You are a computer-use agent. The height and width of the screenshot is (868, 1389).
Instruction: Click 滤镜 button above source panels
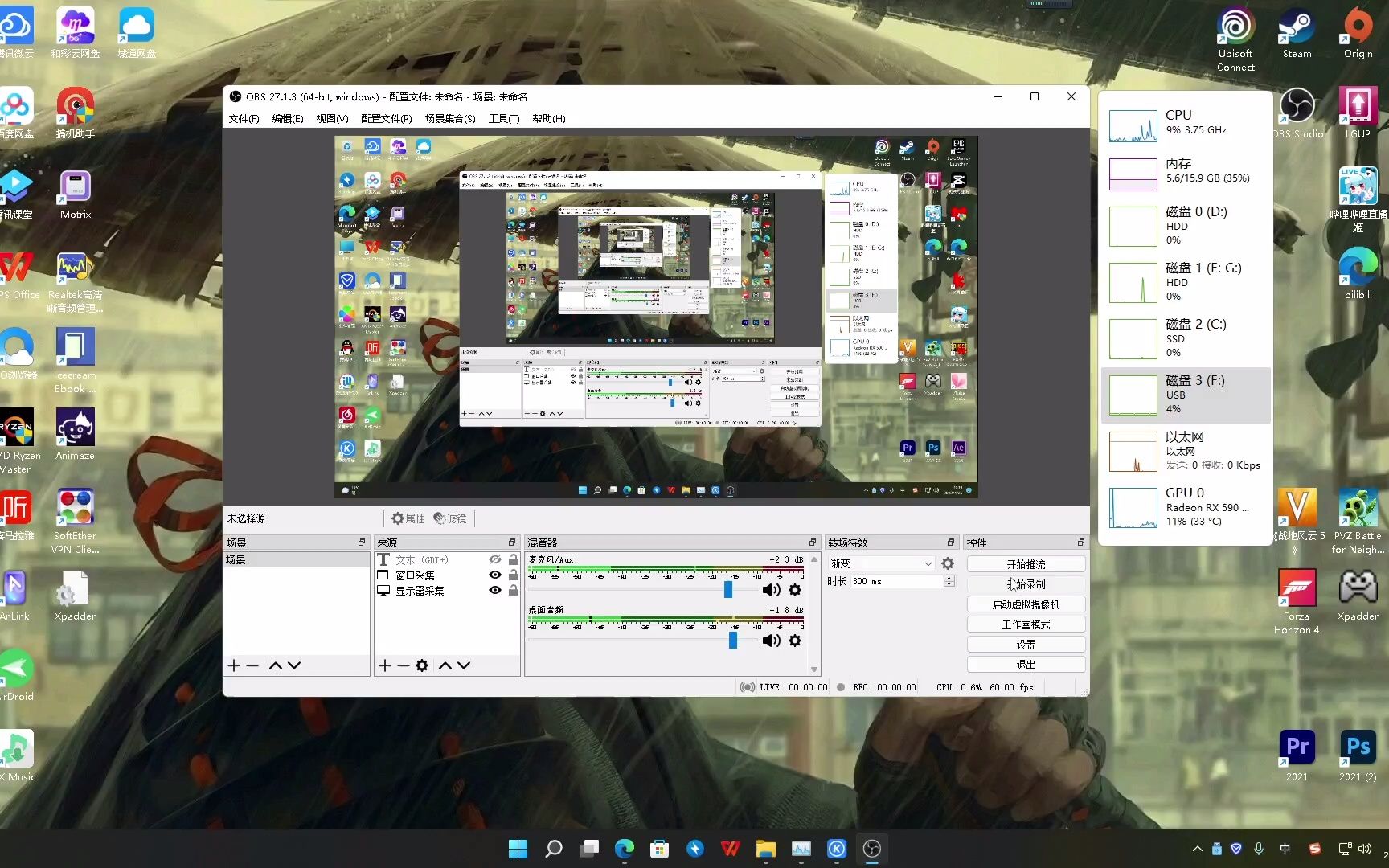pyautogui.click(x=450, y=518)
